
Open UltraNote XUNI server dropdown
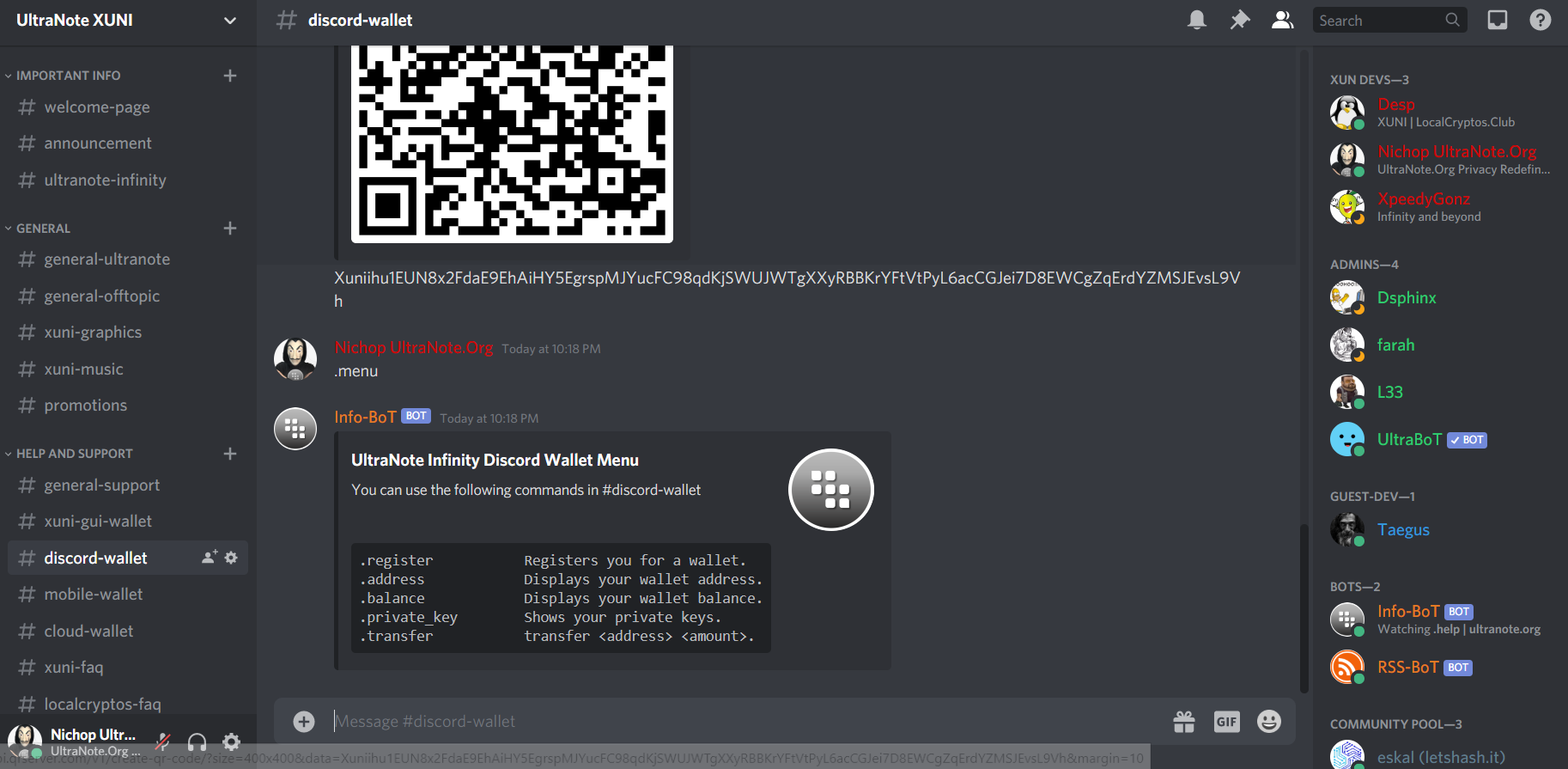tap(127, 21)
